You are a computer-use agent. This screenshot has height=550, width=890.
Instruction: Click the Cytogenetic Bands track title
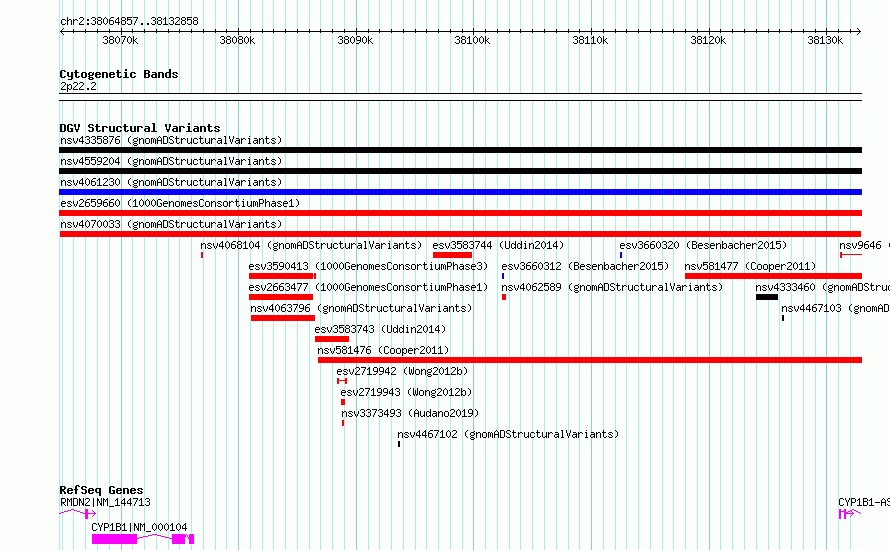coord(119,74)
